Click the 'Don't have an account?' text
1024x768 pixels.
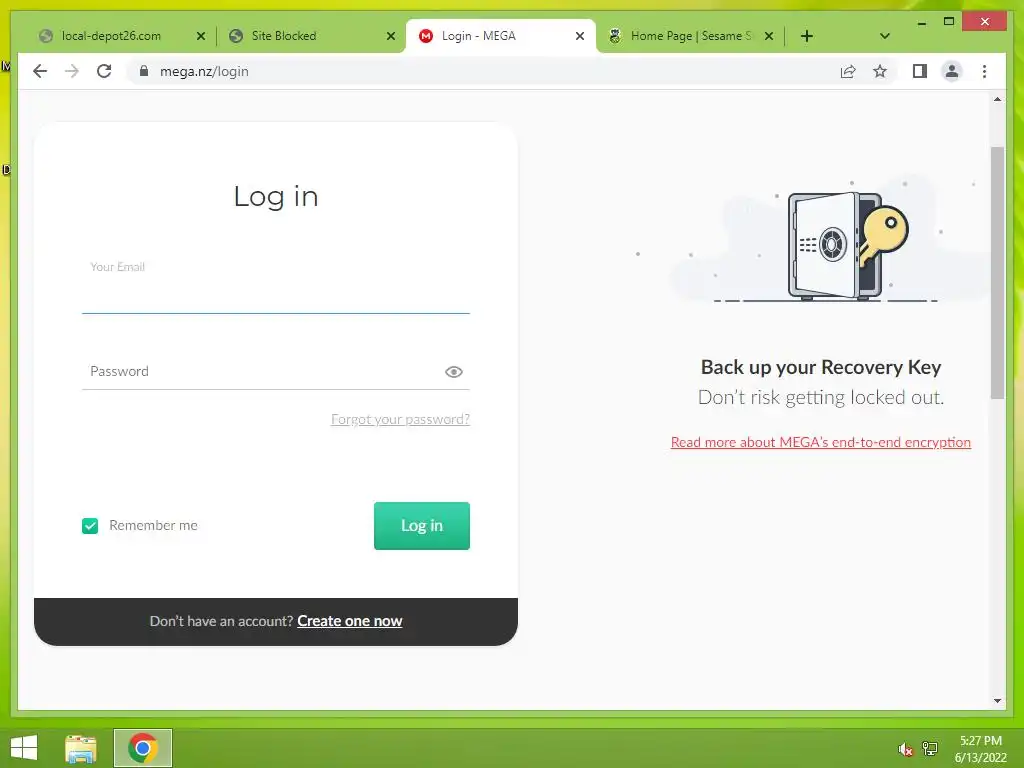tap(221, 621)
